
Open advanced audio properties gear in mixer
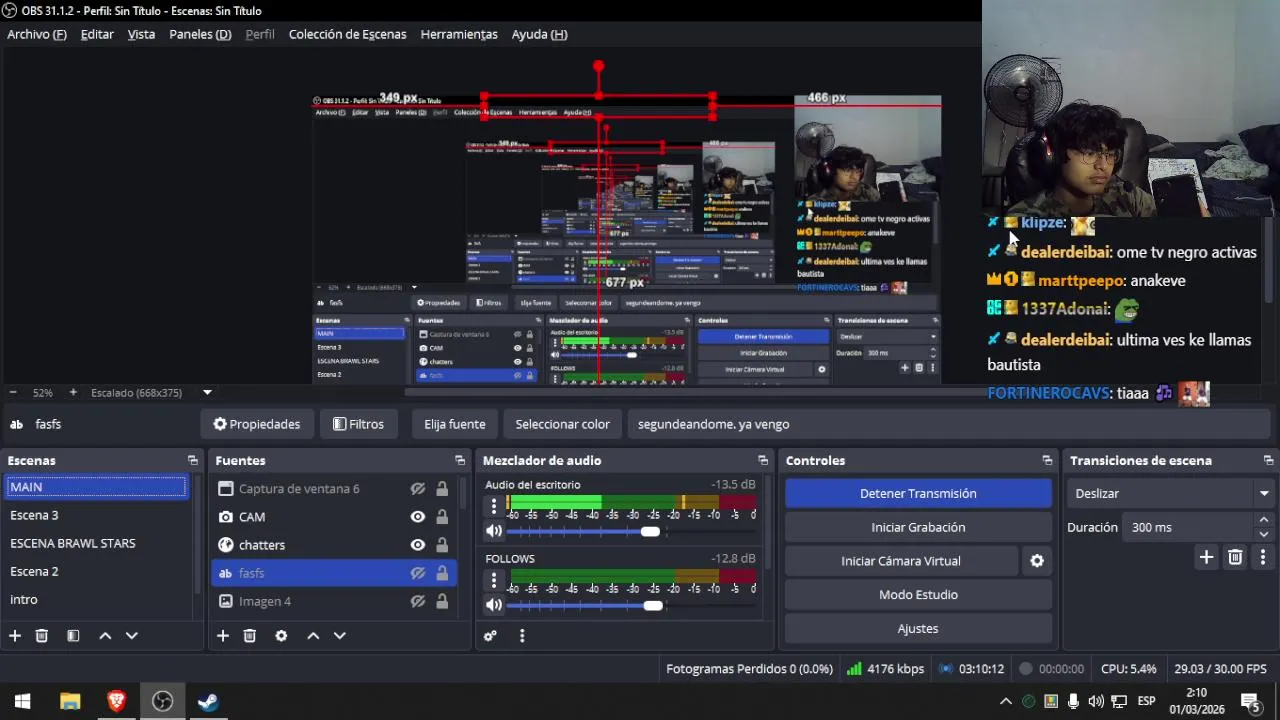[490, 636]
